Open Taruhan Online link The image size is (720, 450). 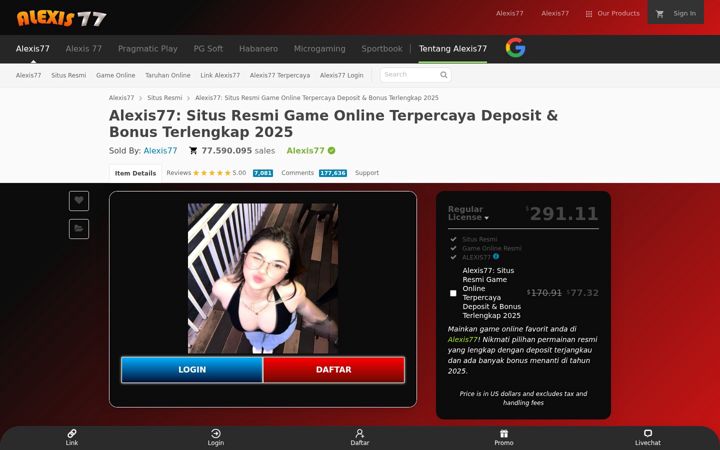pyautogui.click(x=168, y=75)
